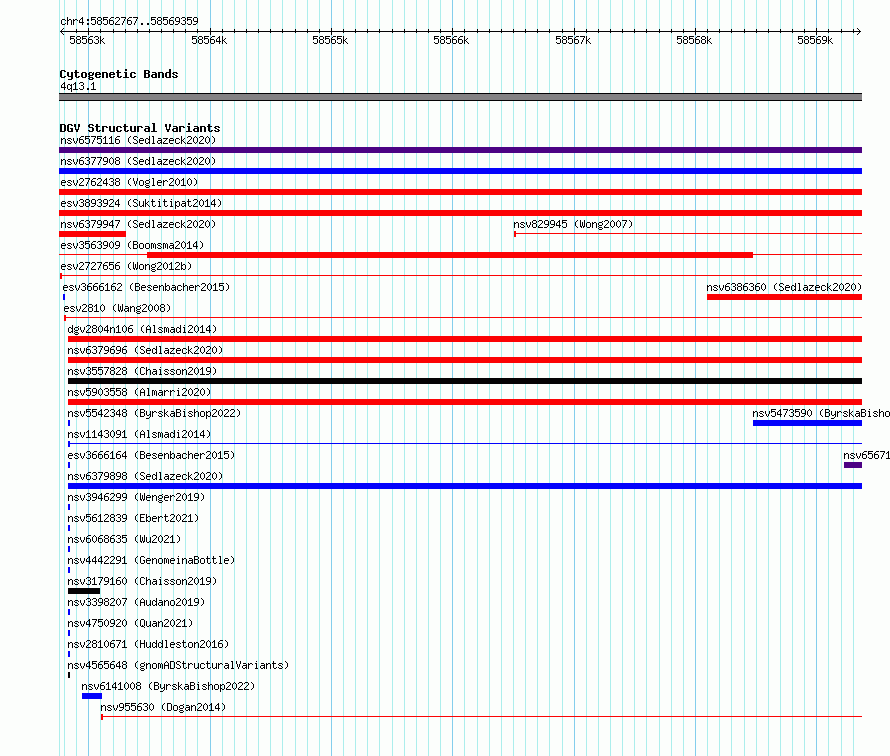Select nsv6386360 (Sedlazeck2020) label

(784, 287)
